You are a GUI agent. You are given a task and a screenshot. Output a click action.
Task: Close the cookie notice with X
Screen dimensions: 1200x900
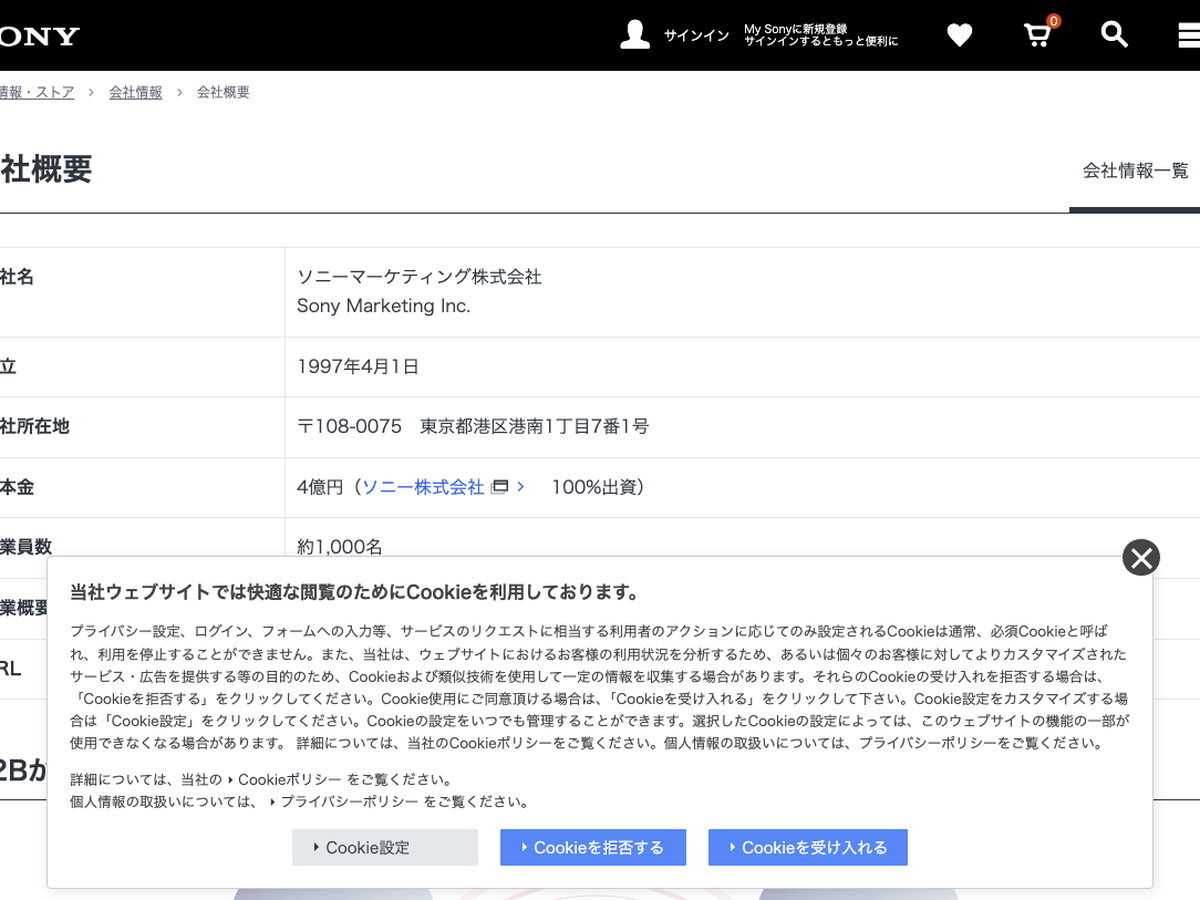pyautogui.click(x=1141, y=557)
